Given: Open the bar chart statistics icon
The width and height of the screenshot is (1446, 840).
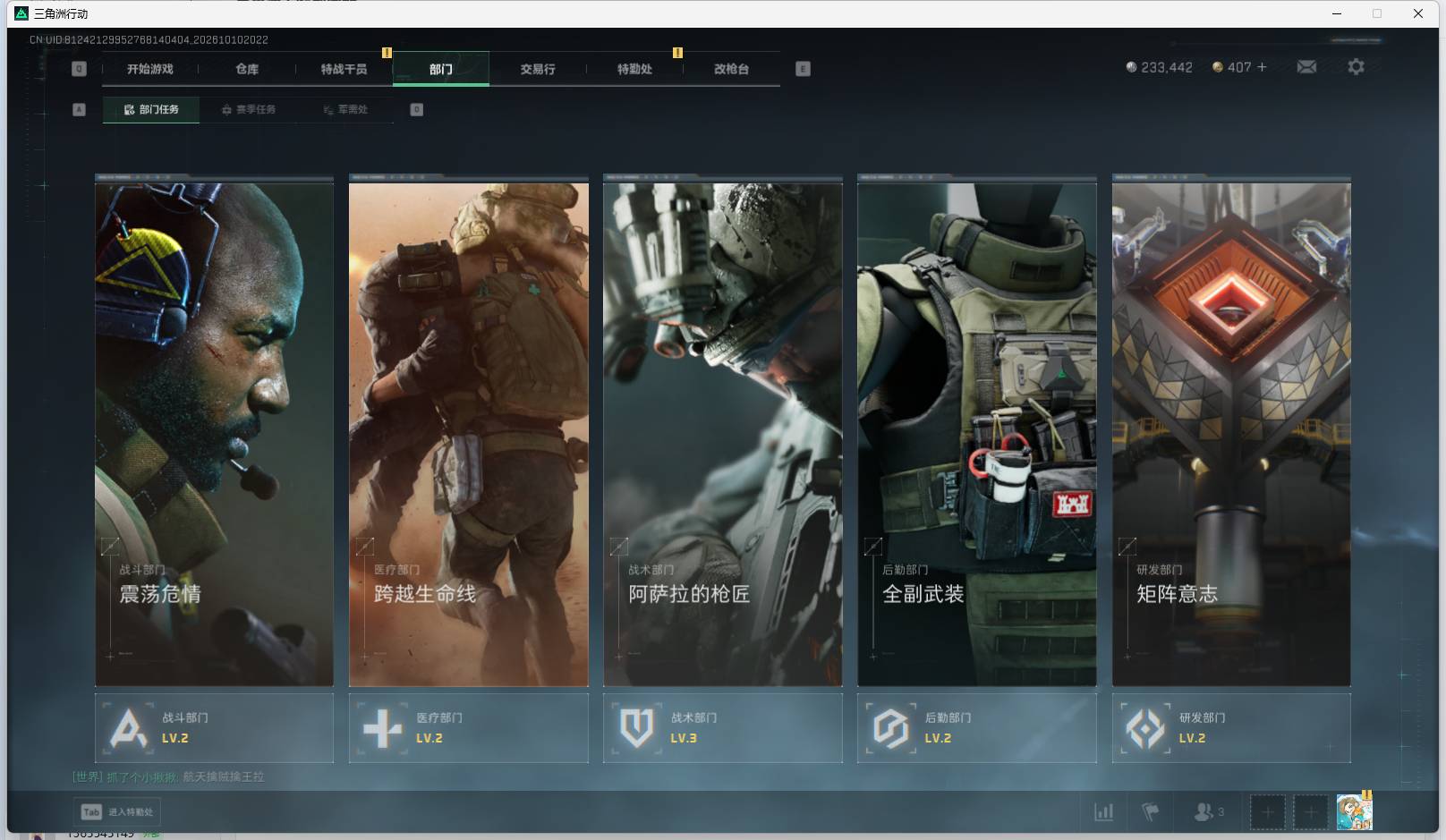Looking at the screenshot, I should tap(1104, 812).
